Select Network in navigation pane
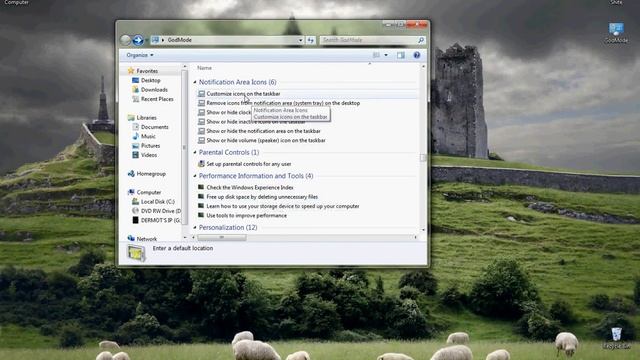The image size is (640, 360). point(147,239)
